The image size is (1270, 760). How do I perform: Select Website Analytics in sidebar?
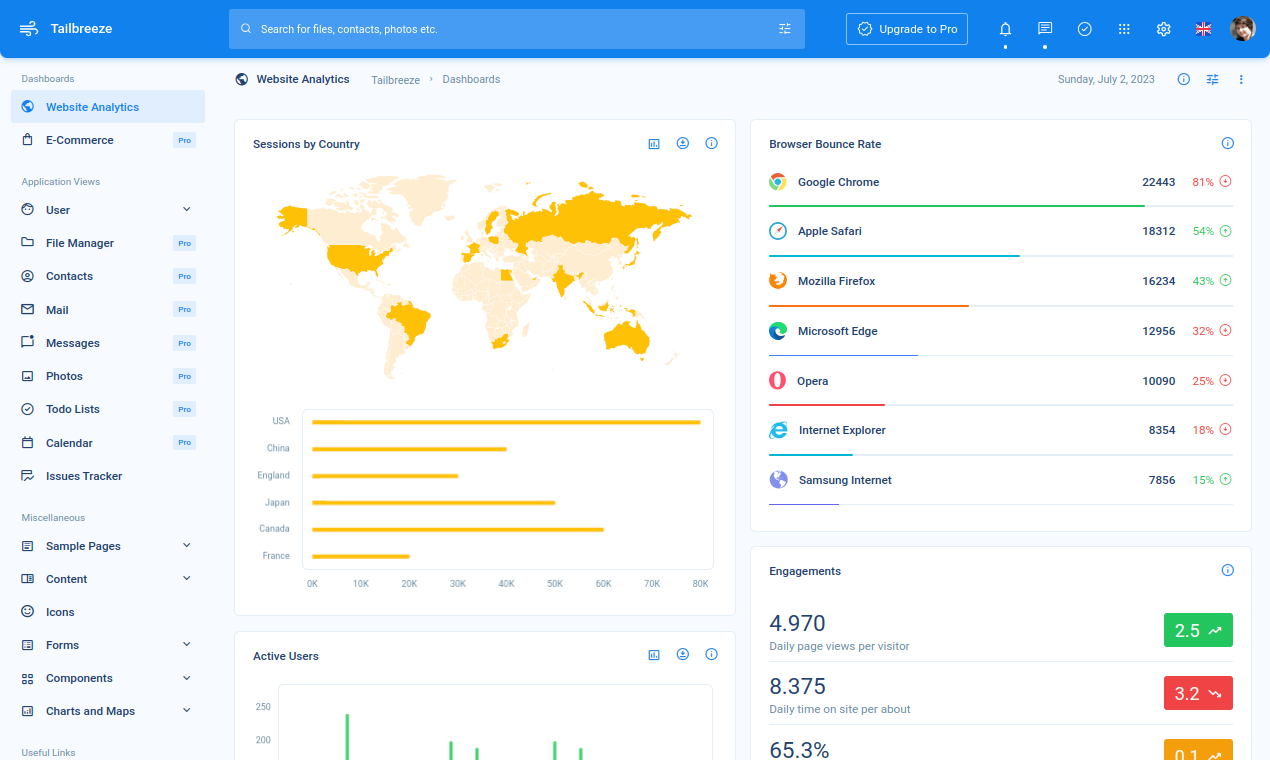click(x=108, y=107)
